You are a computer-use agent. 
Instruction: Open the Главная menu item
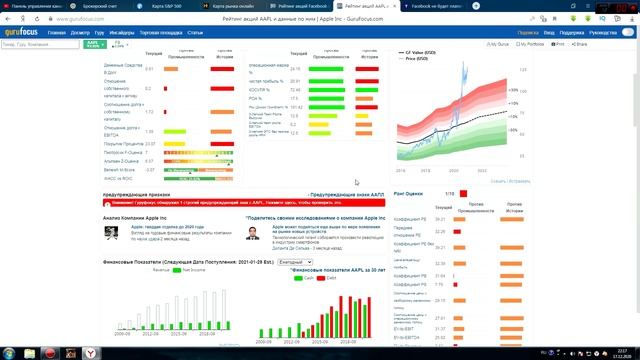click(x=56, y=33)
